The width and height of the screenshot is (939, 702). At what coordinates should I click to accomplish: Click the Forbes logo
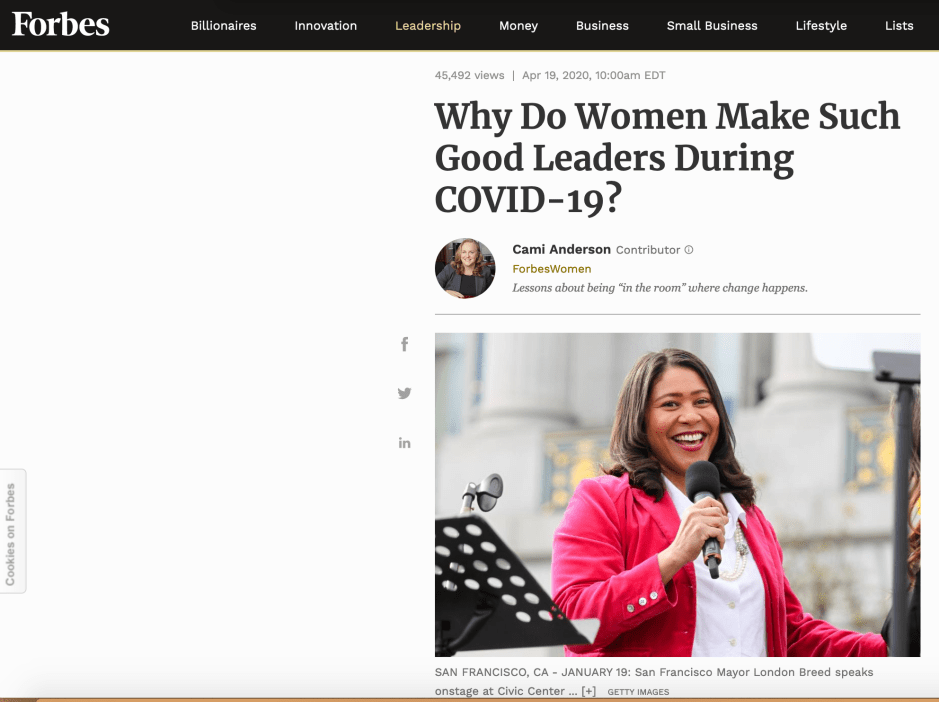click(x=61, y=25)
